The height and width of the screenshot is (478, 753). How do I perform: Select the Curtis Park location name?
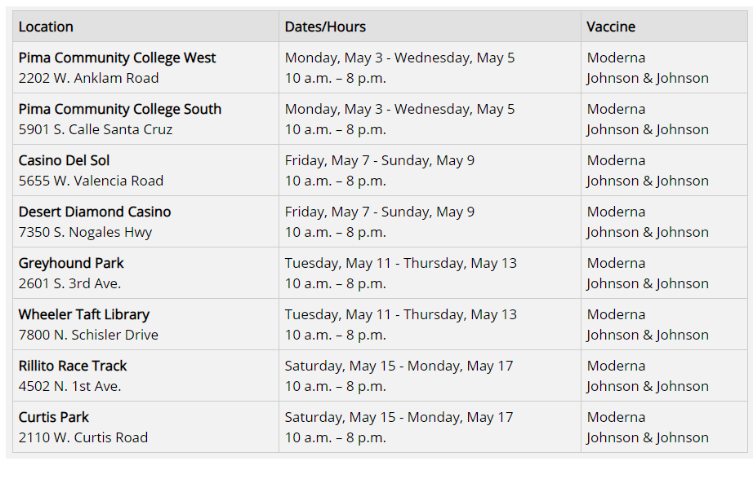54,417
